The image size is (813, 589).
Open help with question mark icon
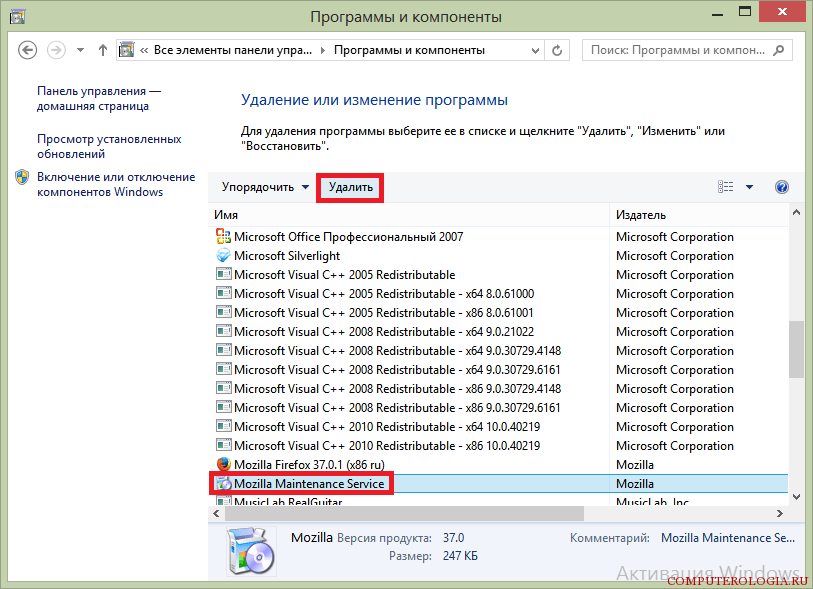coord(782,187)
